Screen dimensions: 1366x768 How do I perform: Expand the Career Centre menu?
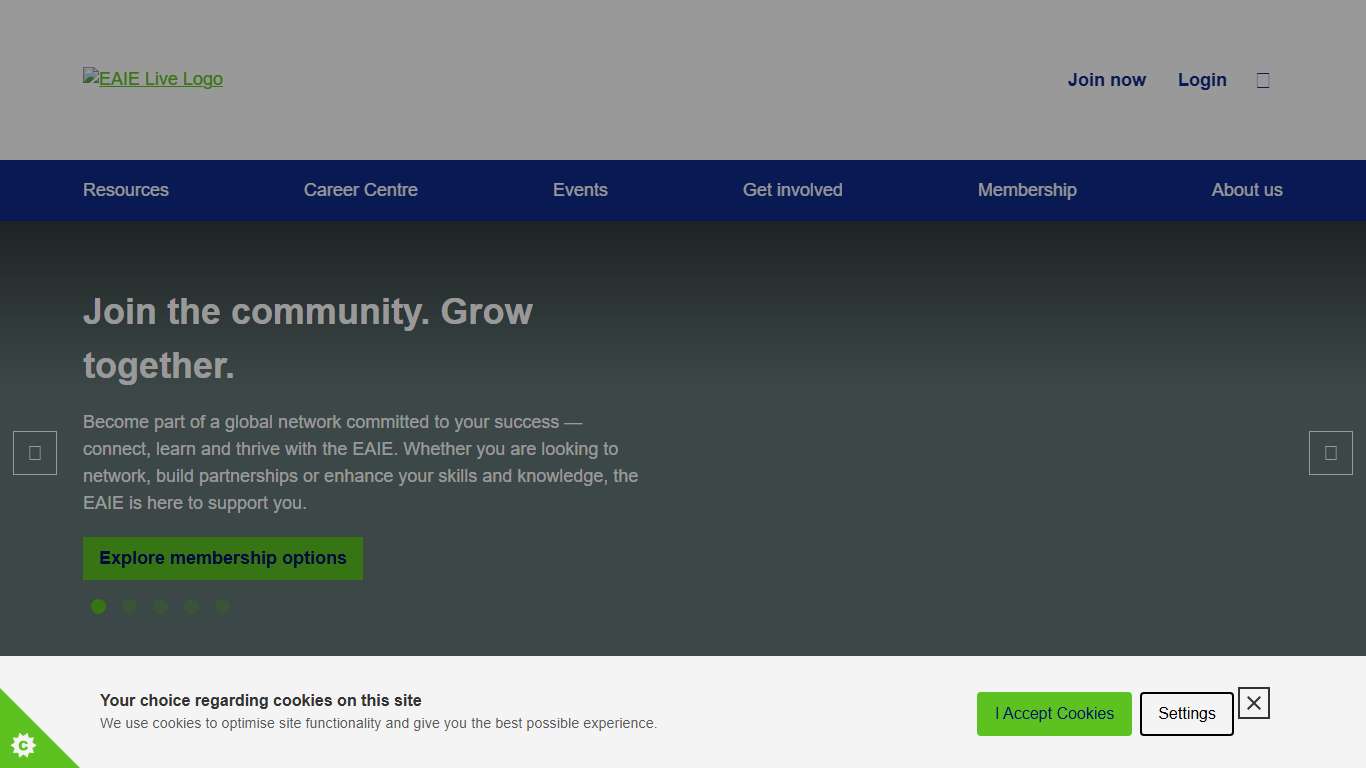click(361, 190)
